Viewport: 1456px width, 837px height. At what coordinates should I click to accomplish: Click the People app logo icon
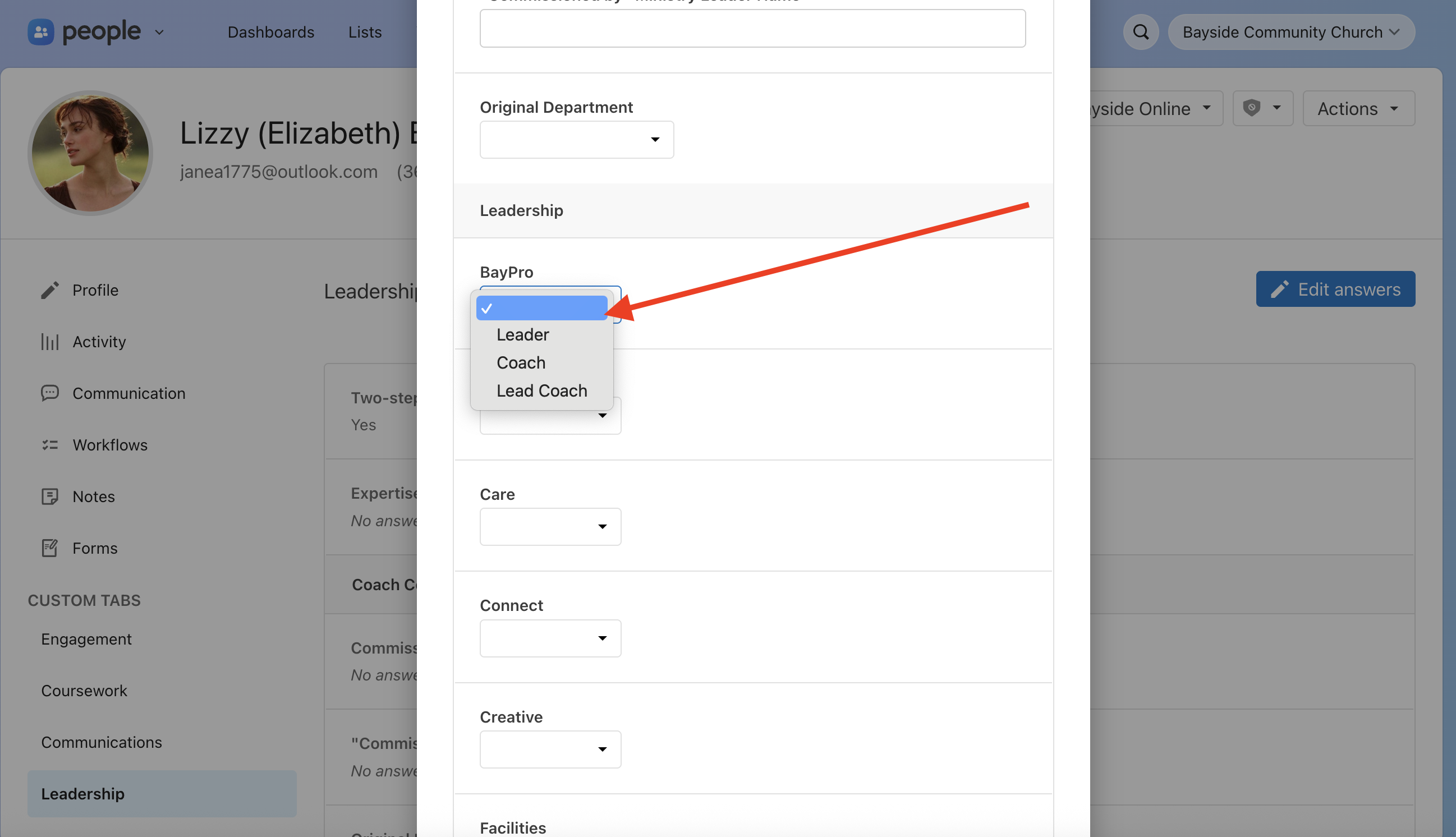click(41, 32)
